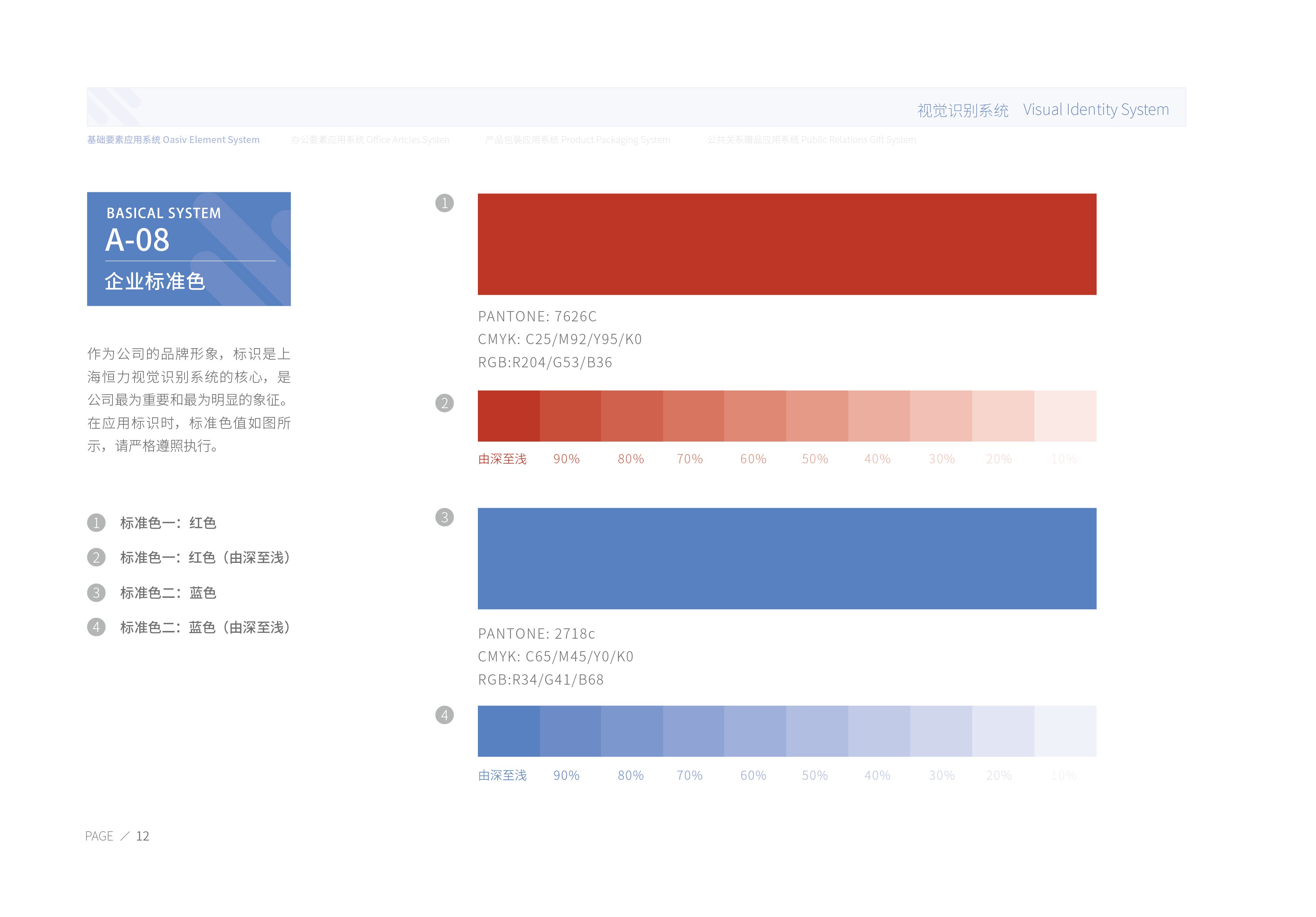The image size is (1316, 917).
Task: Click legend circle 4 next to 蓝色（由深至浅）
Action: [96, 627]
